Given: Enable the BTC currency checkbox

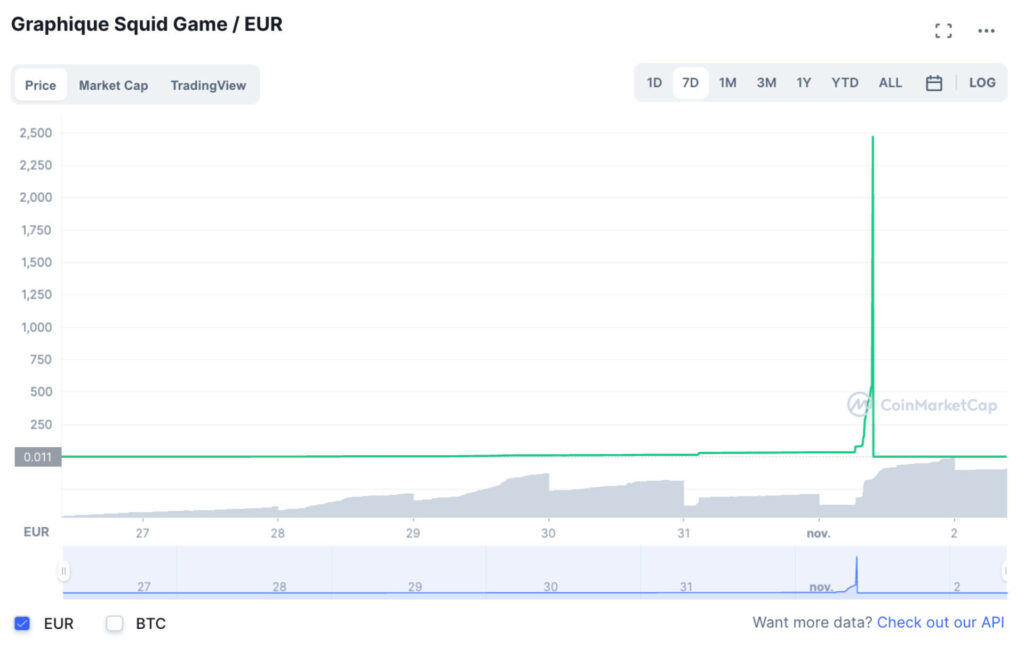Looking at the screenshot, I should coord(115,624).
